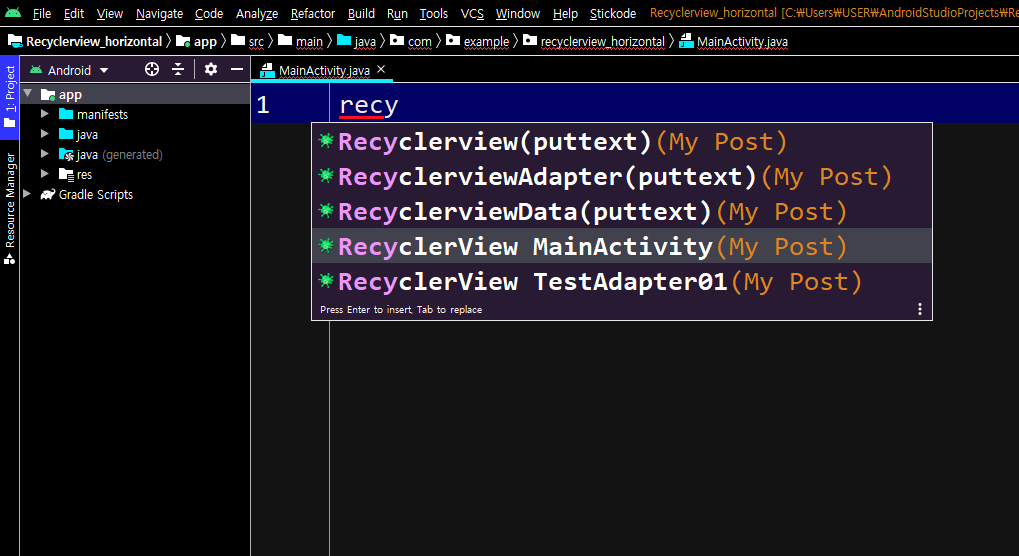Click the Stickode icon beside RecyclerviewAdapter(puttext)
1019x556 pixels.
326,175
